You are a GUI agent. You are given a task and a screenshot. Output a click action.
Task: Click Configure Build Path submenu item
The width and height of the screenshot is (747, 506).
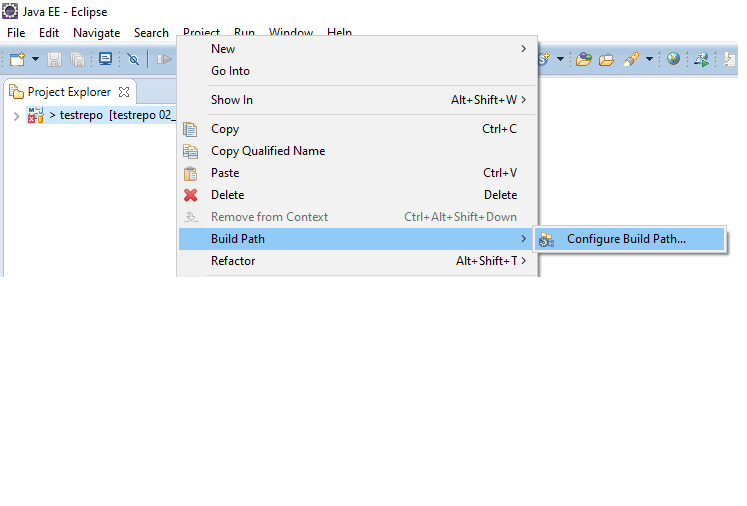click(630, 239)
